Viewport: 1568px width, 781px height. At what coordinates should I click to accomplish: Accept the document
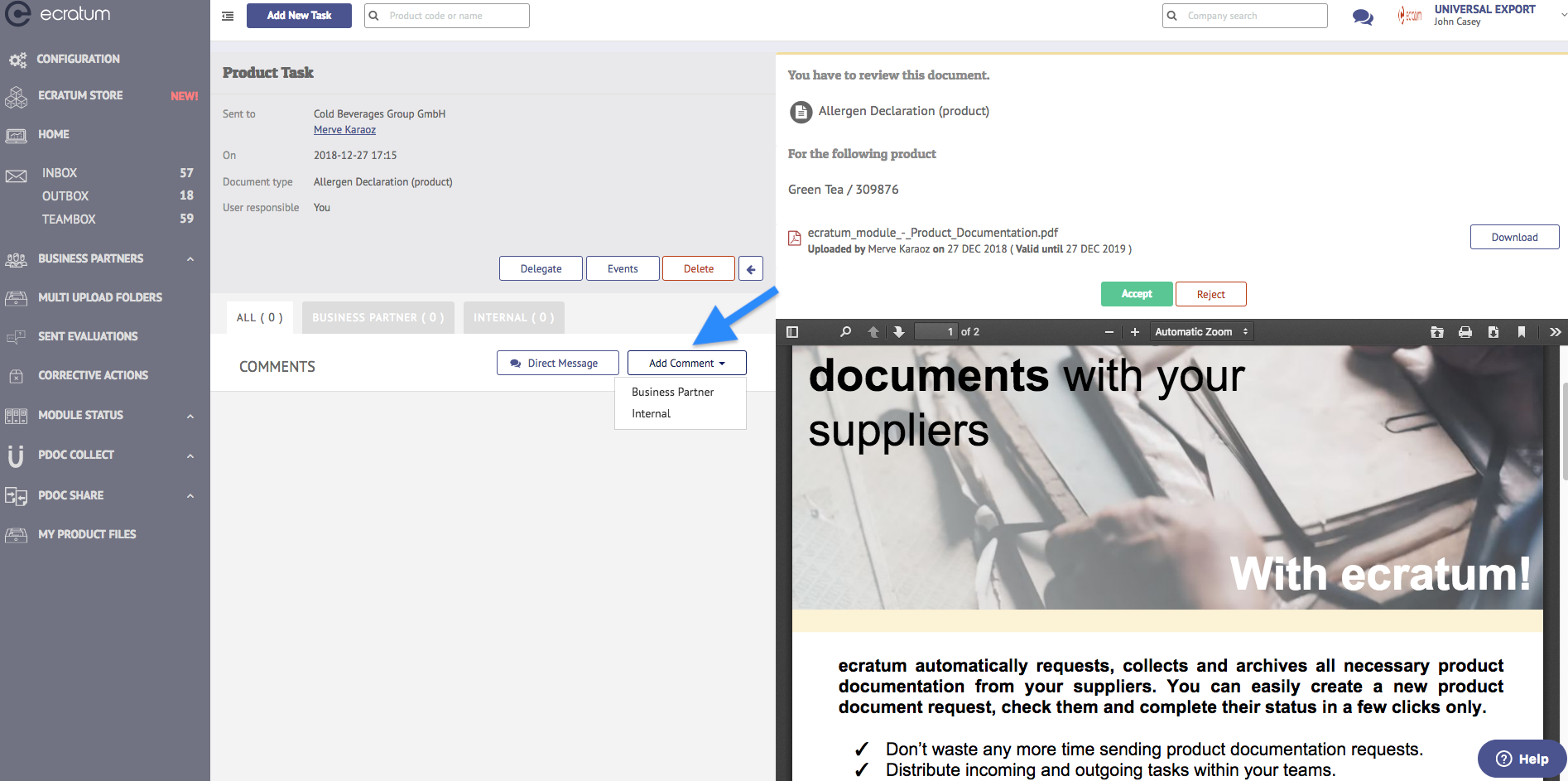1137,294
